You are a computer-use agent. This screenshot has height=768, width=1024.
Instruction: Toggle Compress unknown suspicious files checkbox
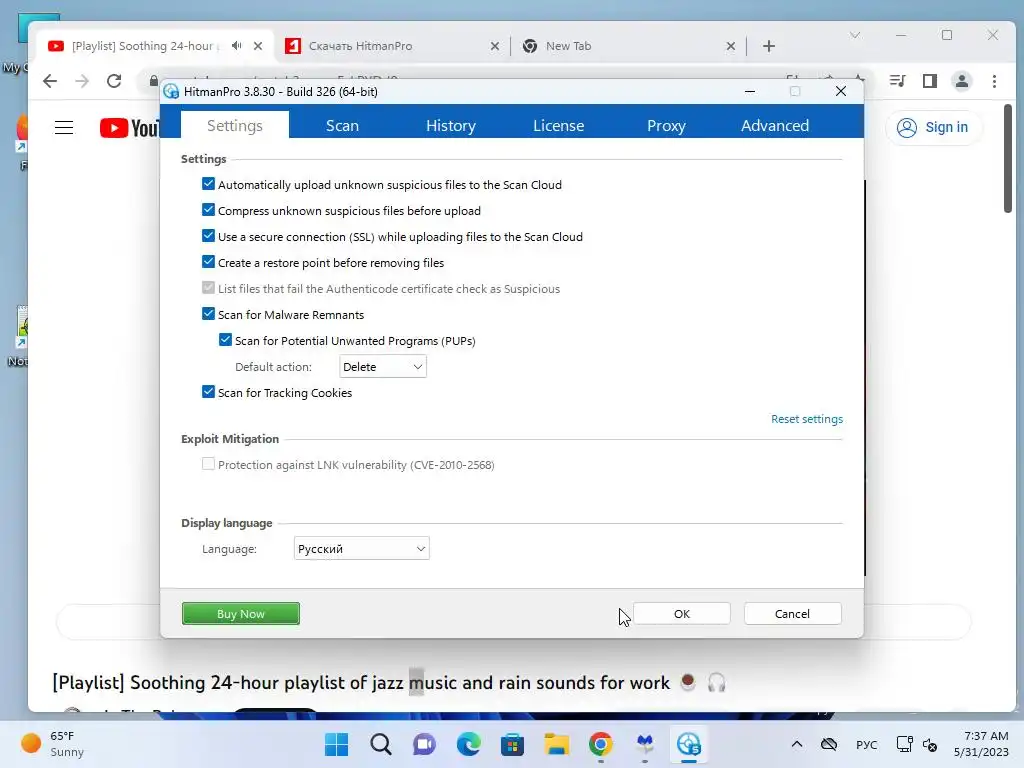(x=208, y=210)
